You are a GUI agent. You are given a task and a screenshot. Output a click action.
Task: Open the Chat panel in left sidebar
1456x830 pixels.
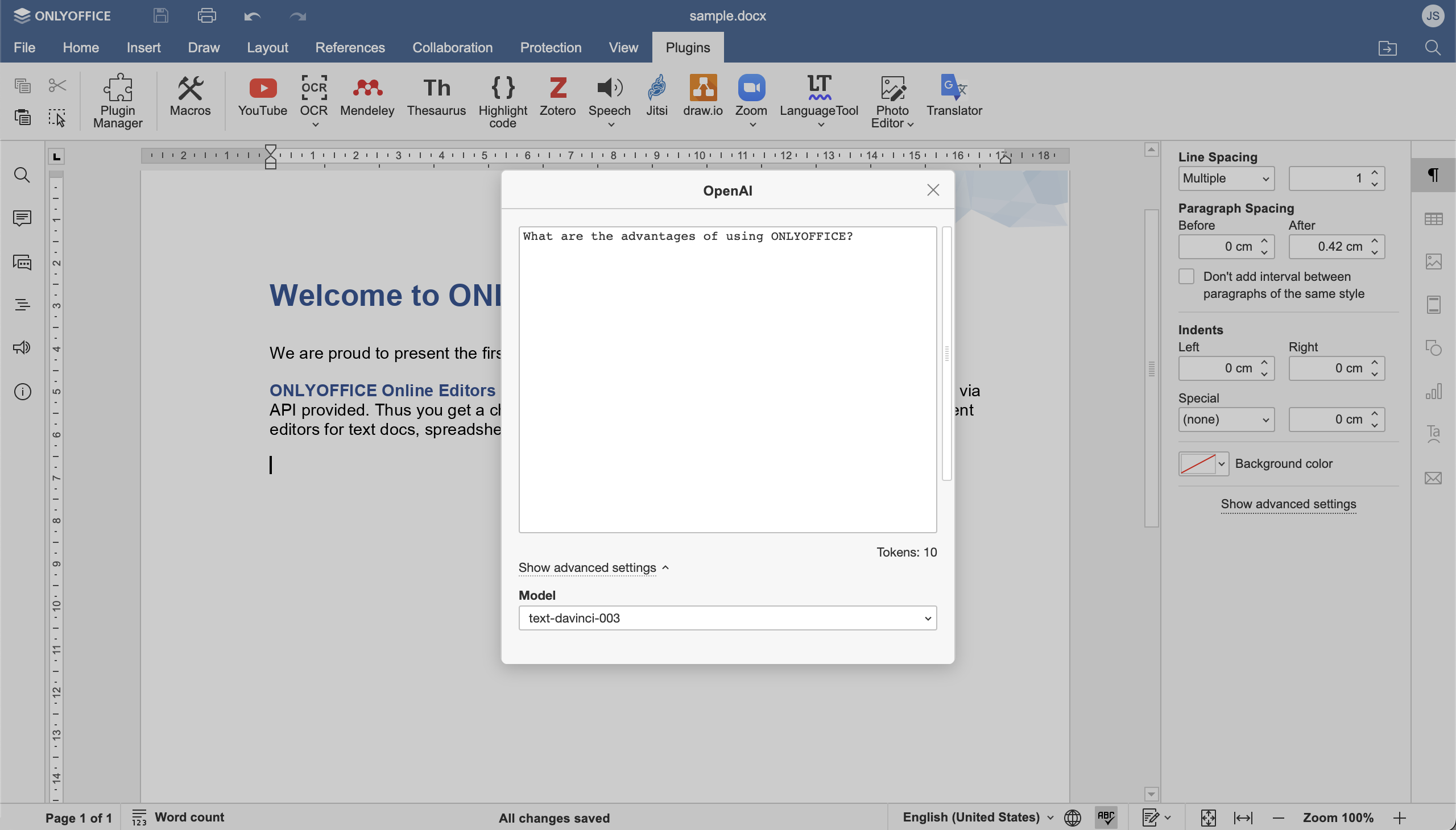(x=22, y=262)
